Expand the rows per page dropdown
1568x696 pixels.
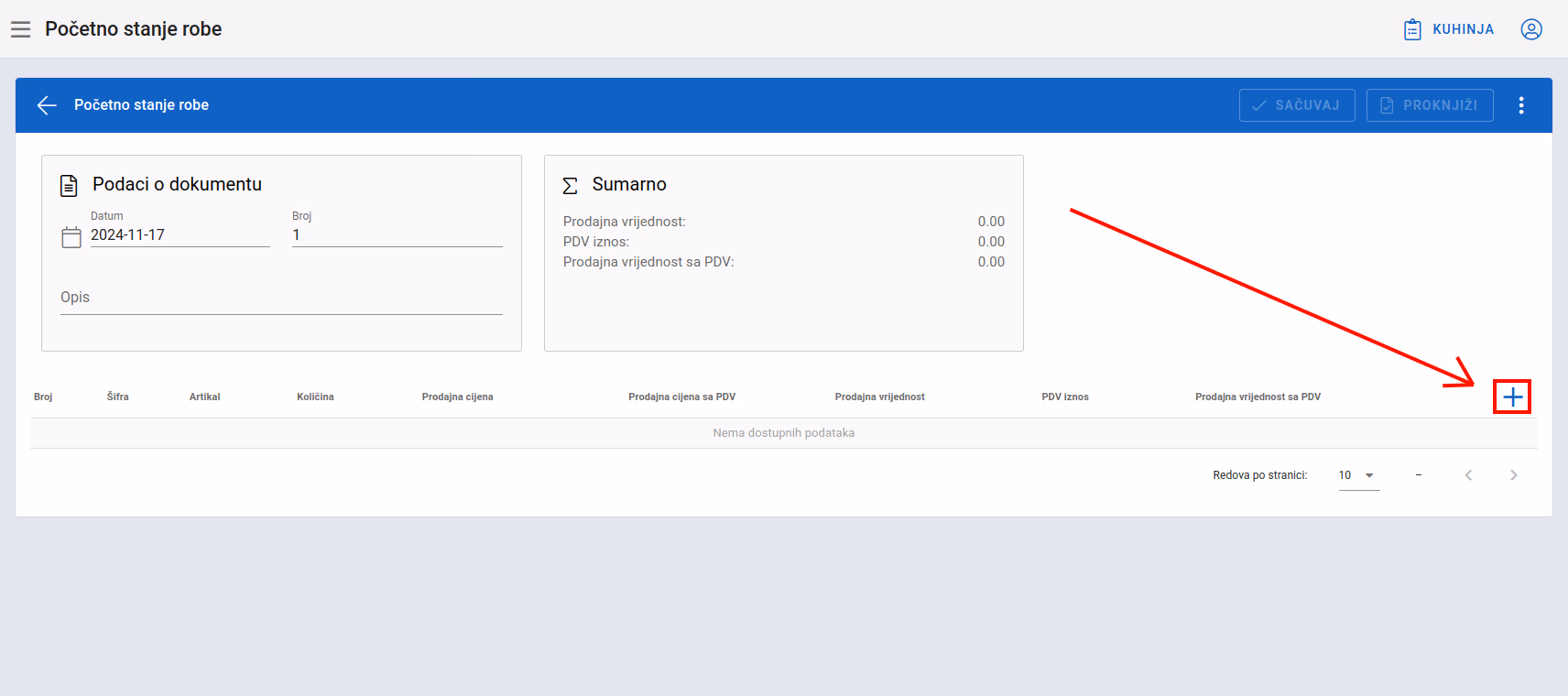click(x=1359, y=475)
